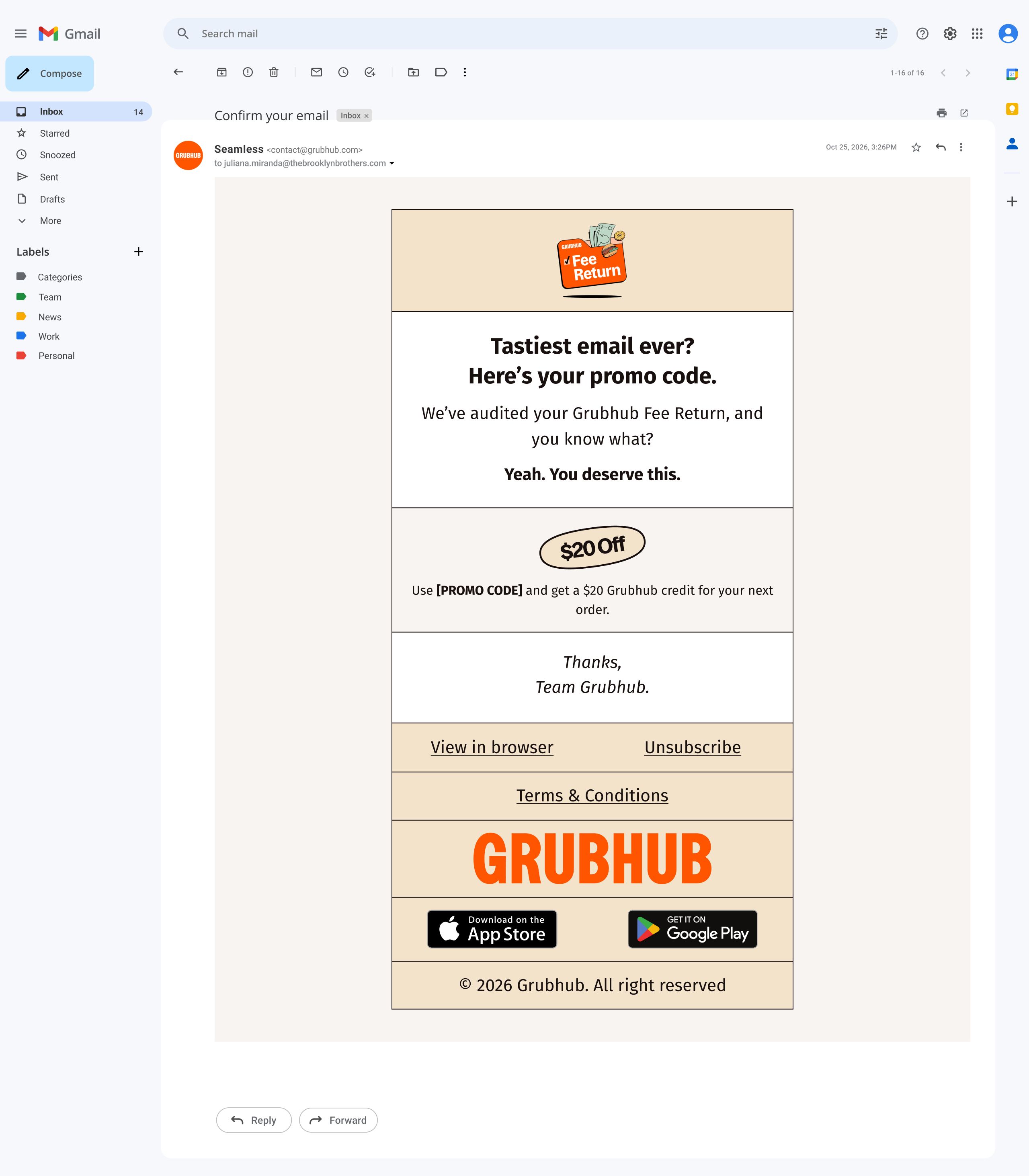The height and width of the screenshot is (1176, 1029).
Task: Go to newer email arrow
Action: [943, 73]
